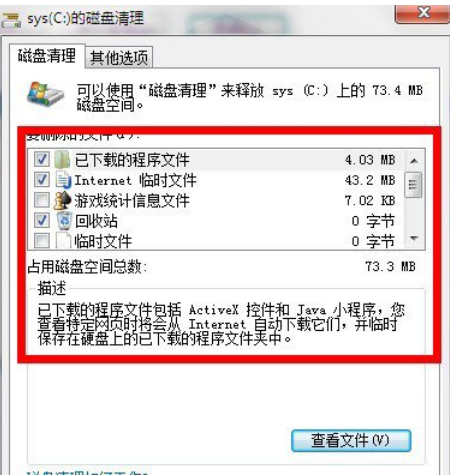Select the 回收站 list row
450x475 pixels.
pyautogui.click(x=216, y=221)
